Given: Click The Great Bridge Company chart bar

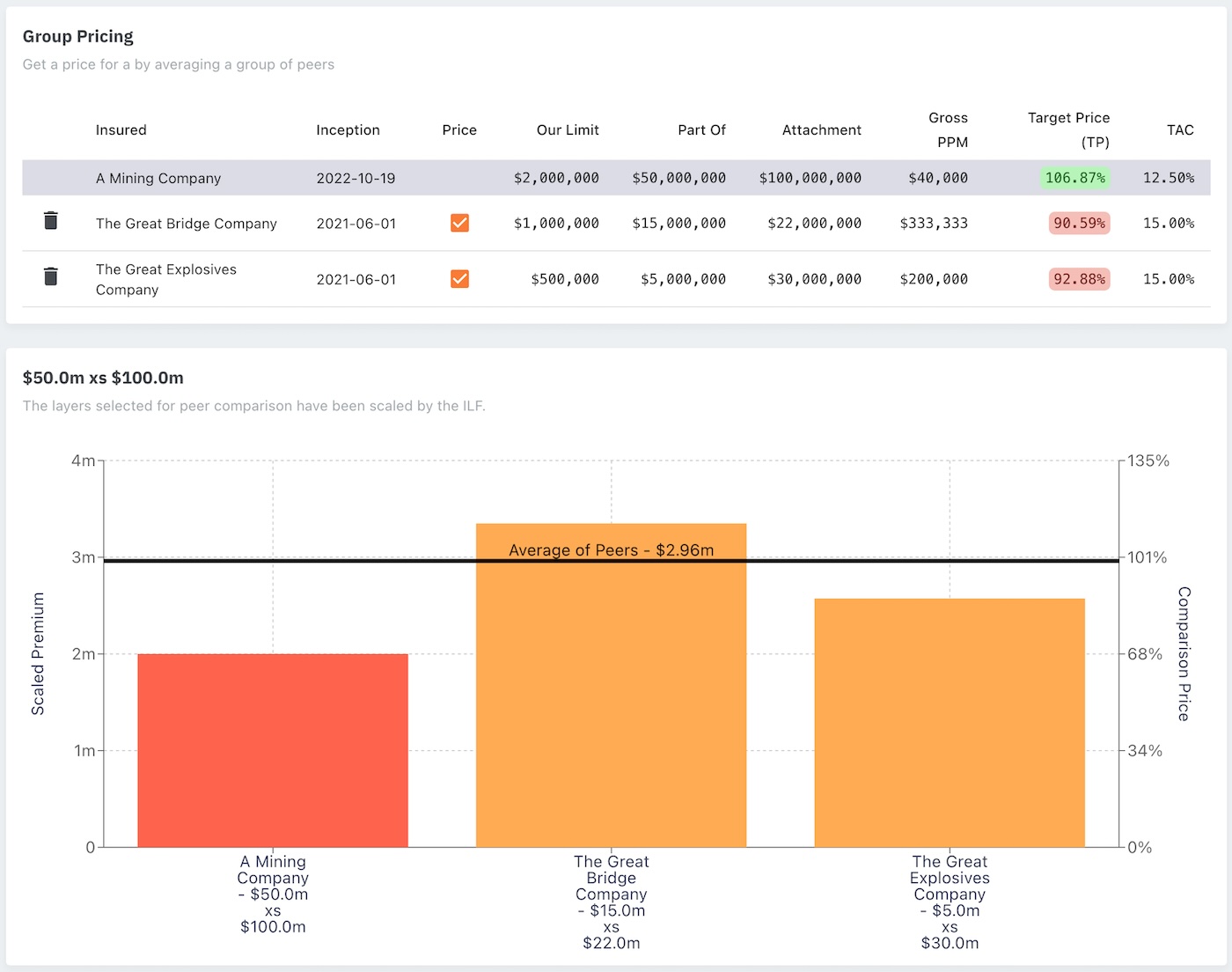Looking at the screenshot, I should coord(612,685).
